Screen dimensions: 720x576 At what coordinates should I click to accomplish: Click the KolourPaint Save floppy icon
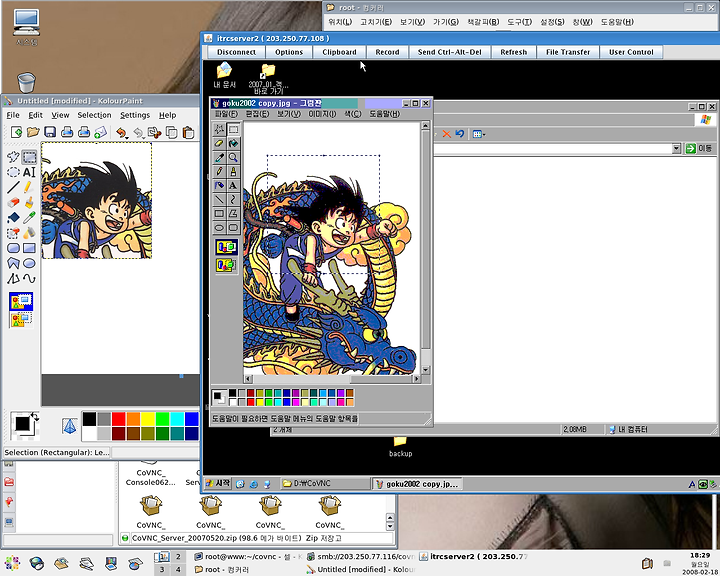coord(50,133)
